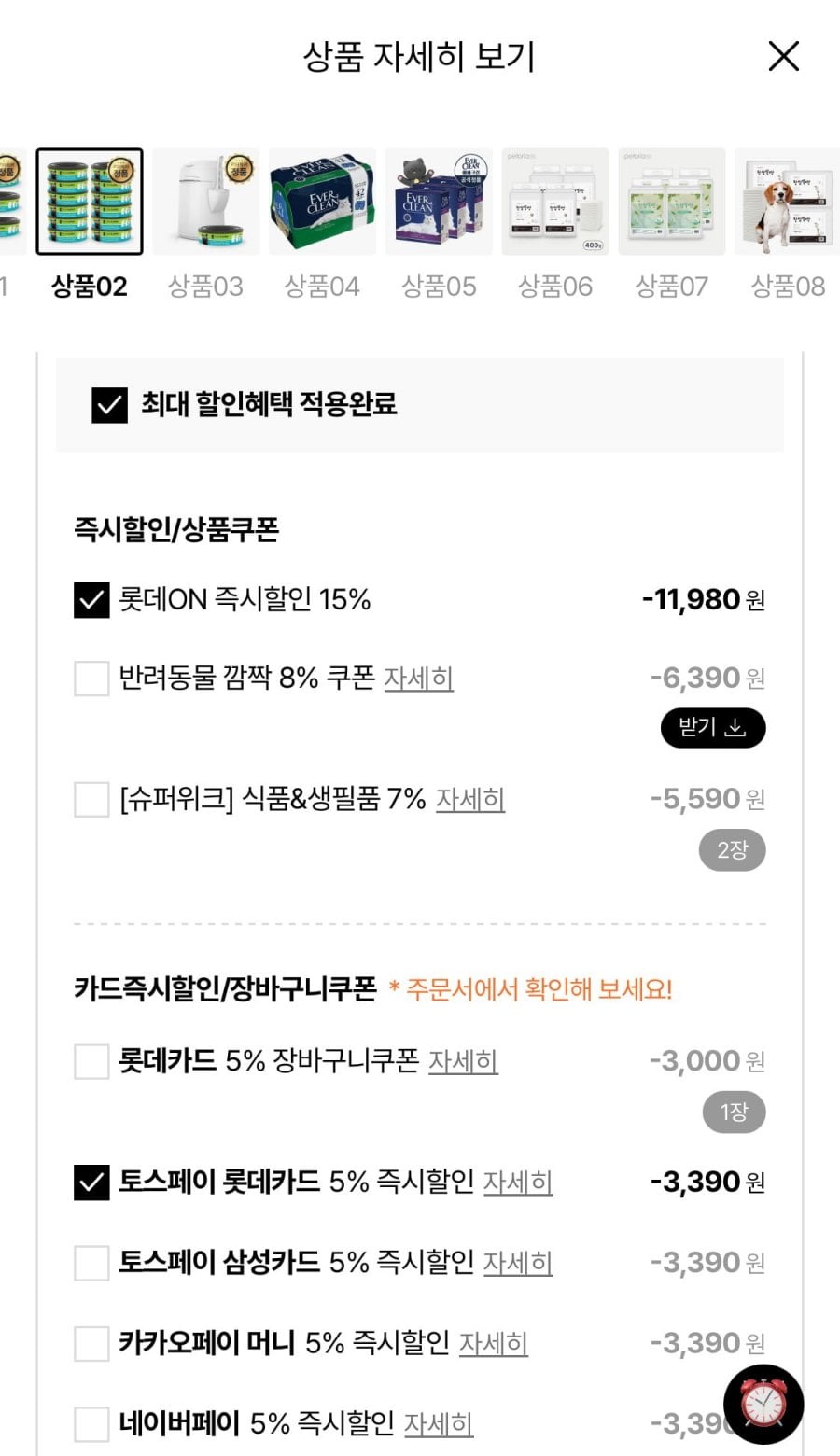The image size is (840, 1456).
Task: Enable the 슈퍼위크 식품&생필품 7% checkbox
Action: point(91,800)
